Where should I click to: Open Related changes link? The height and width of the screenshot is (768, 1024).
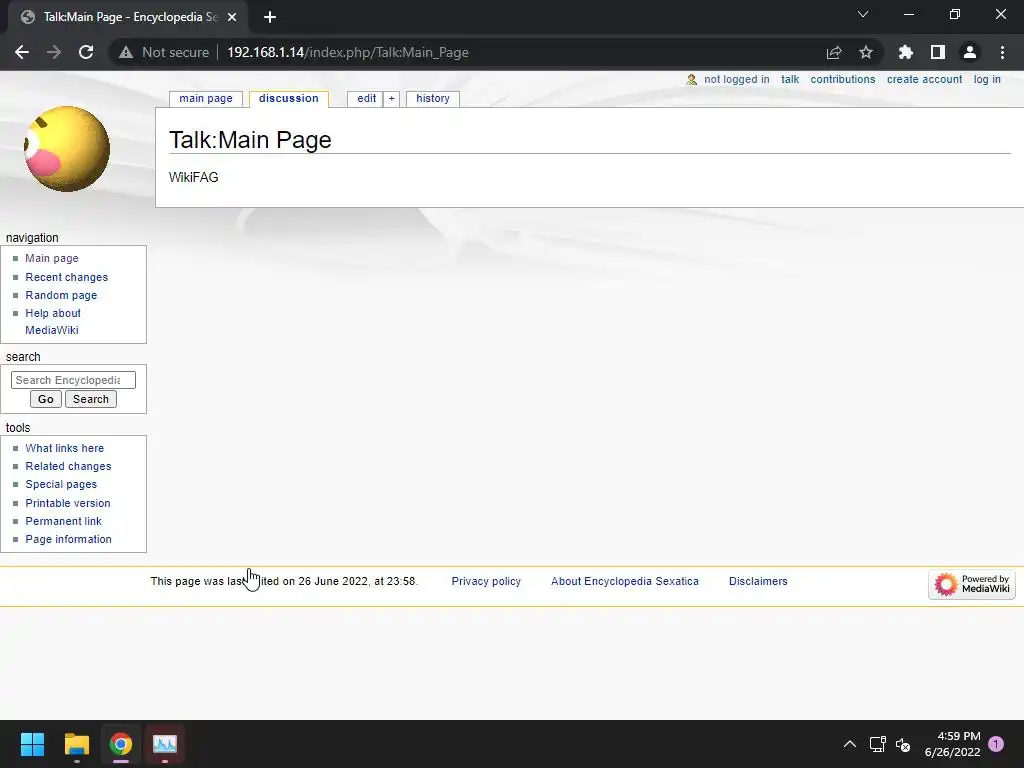(69, 466)
